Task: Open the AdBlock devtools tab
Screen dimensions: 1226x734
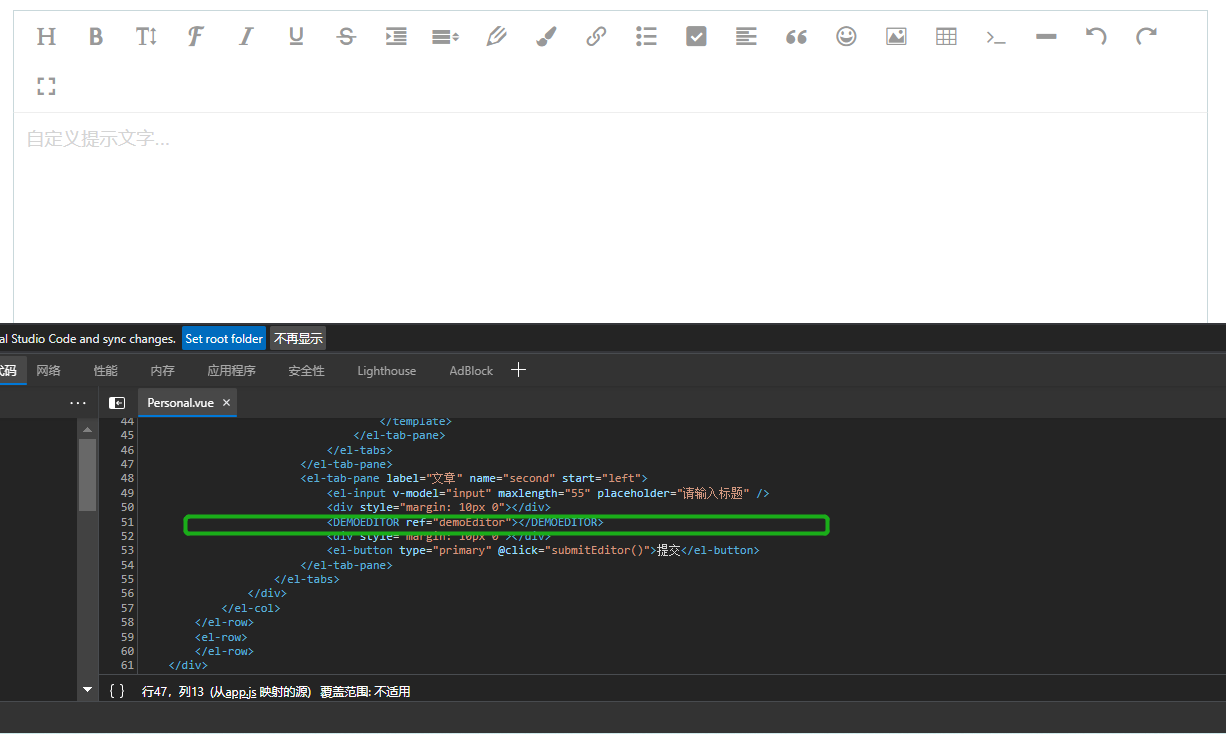Action: [471, 370]
